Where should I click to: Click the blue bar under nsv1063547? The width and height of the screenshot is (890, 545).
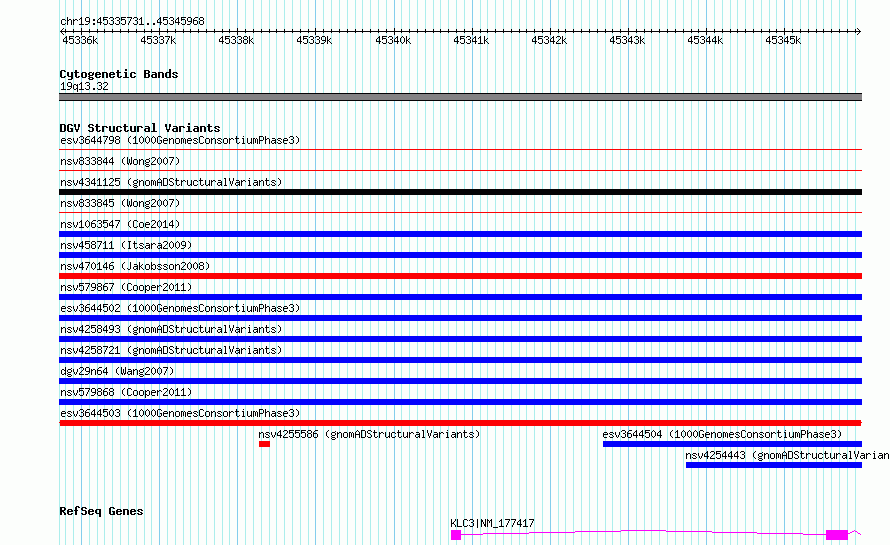[460, 234]
